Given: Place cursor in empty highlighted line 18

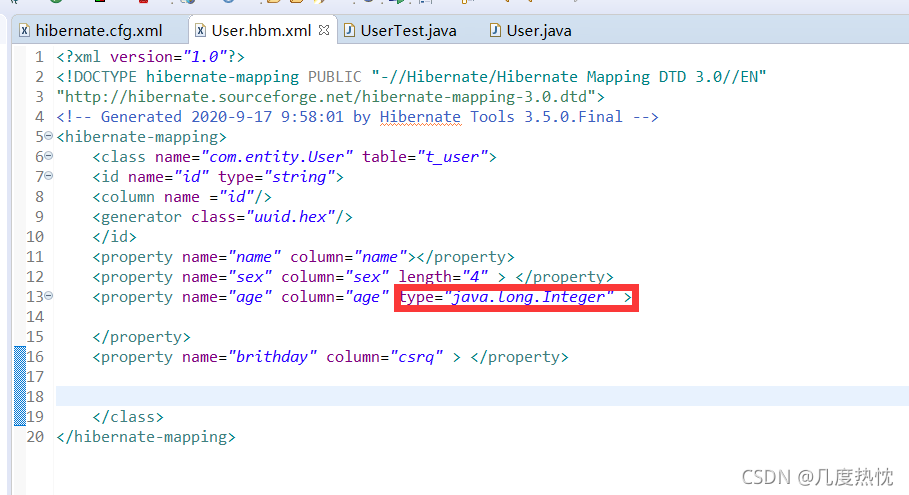Looking at the screenshot, I should click(482, 396).
